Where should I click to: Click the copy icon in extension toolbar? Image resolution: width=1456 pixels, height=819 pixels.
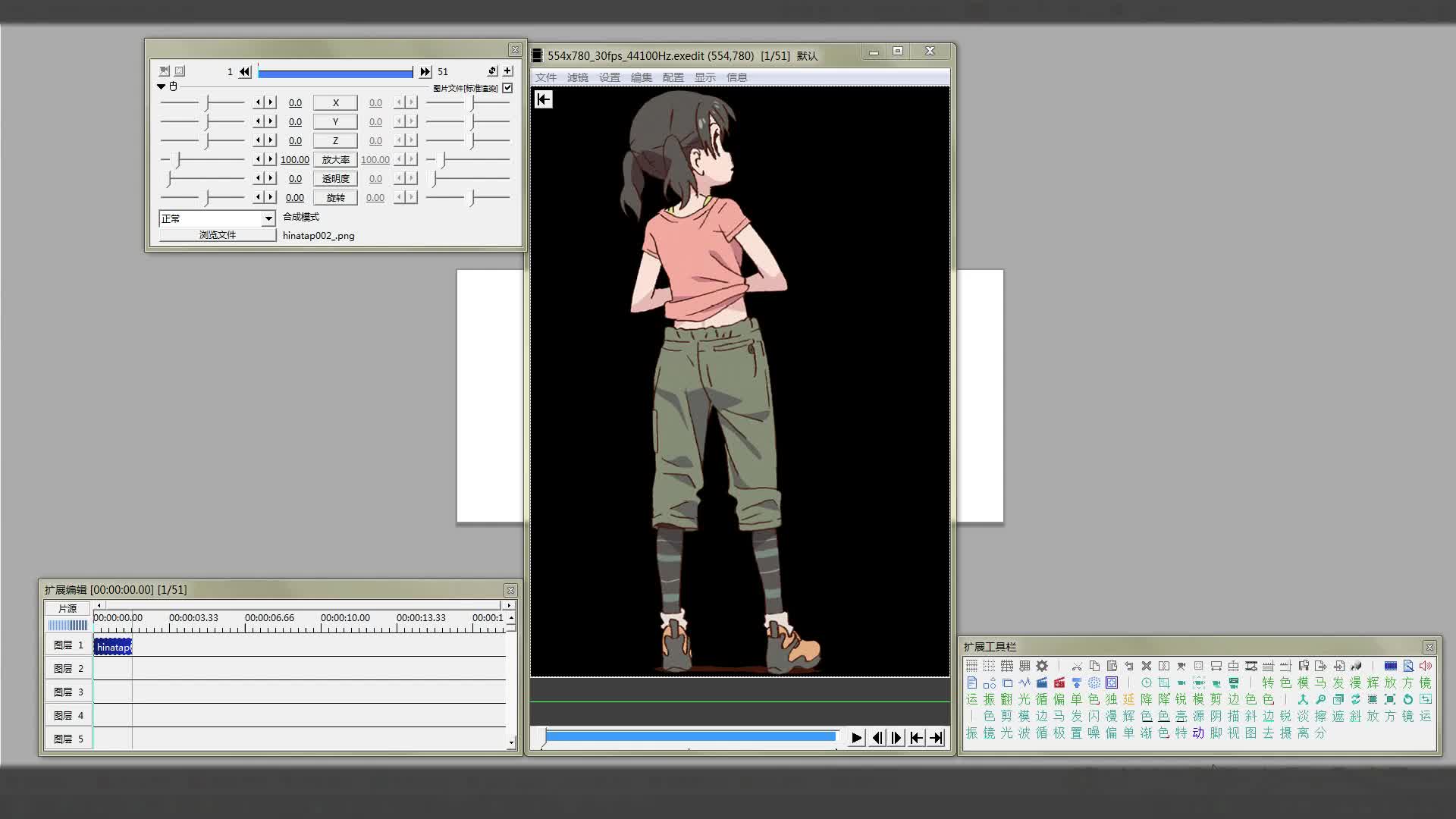[x=1094, y=666]
